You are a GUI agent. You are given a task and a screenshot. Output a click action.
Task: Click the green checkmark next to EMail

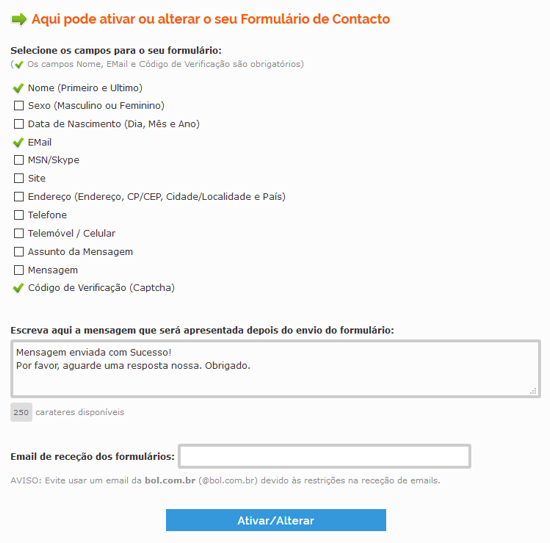coord(18,142)
